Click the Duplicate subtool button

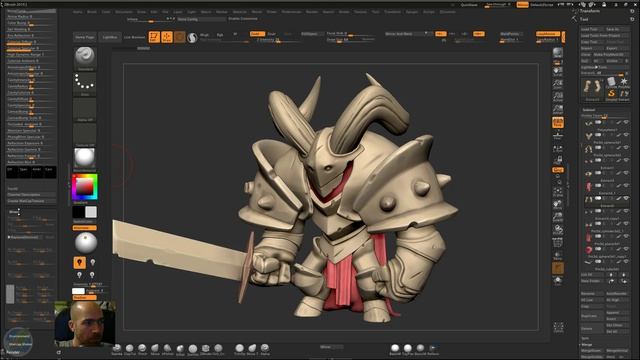pos(592,316)
